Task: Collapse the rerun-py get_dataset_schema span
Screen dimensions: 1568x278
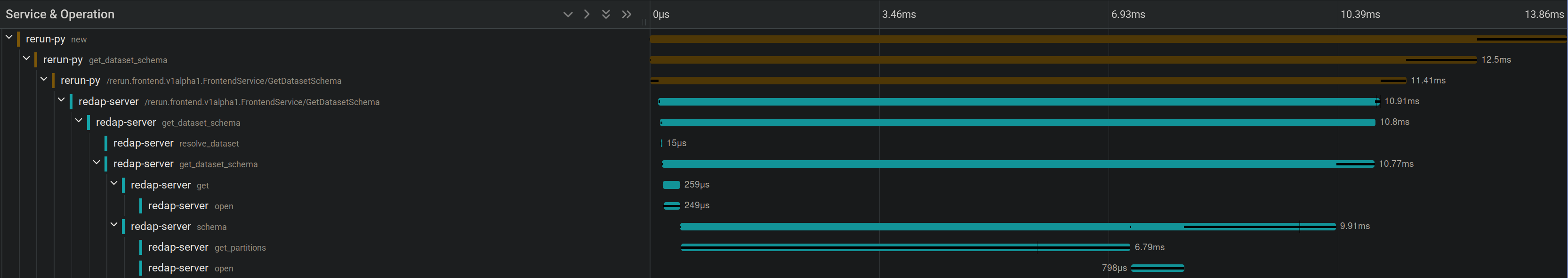Action: pyautogui.click(x=26, y=58)
